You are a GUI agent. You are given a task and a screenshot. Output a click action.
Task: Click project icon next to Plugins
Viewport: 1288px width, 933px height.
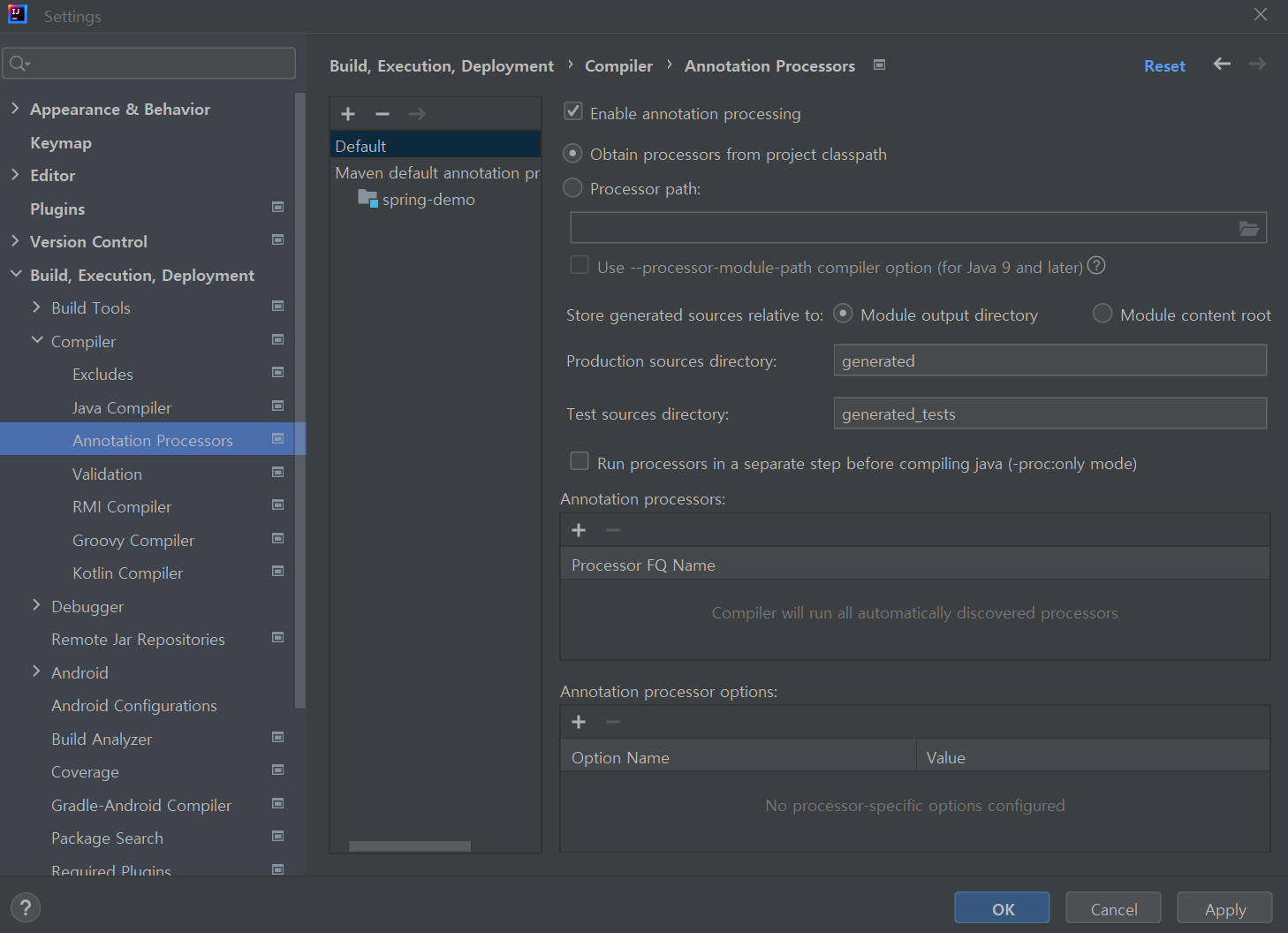pos(277,207)
